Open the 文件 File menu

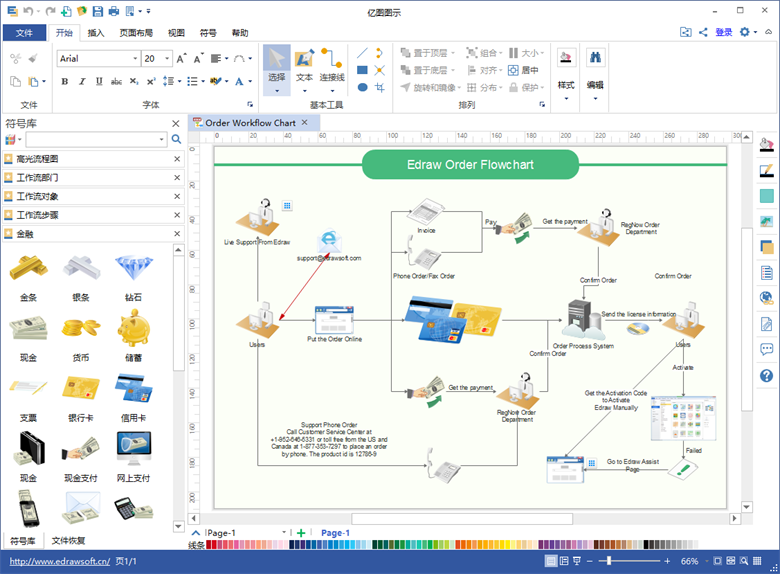[x=24, y=33]
